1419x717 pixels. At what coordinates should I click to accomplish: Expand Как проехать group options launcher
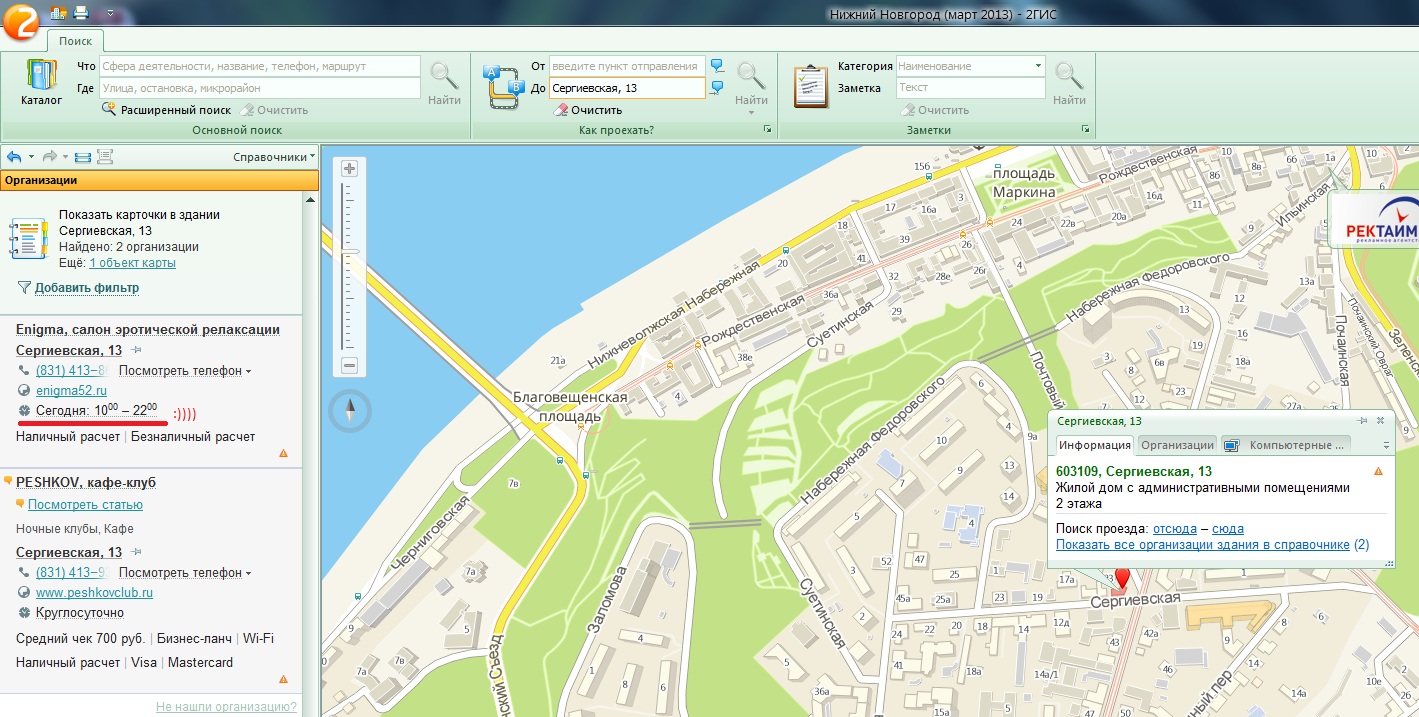coord(767,130)
